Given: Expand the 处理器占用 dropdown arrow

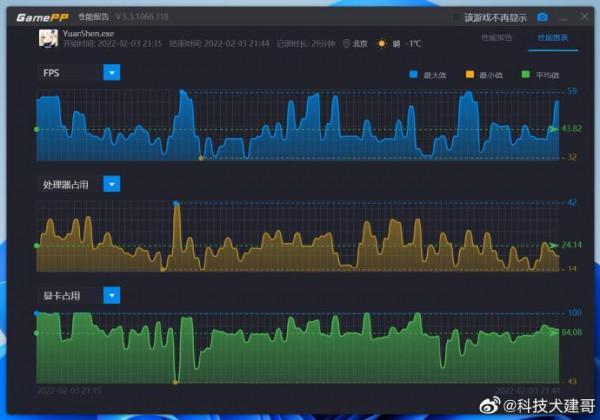Looking at the screenshot, I should click(x=112, y=184).
